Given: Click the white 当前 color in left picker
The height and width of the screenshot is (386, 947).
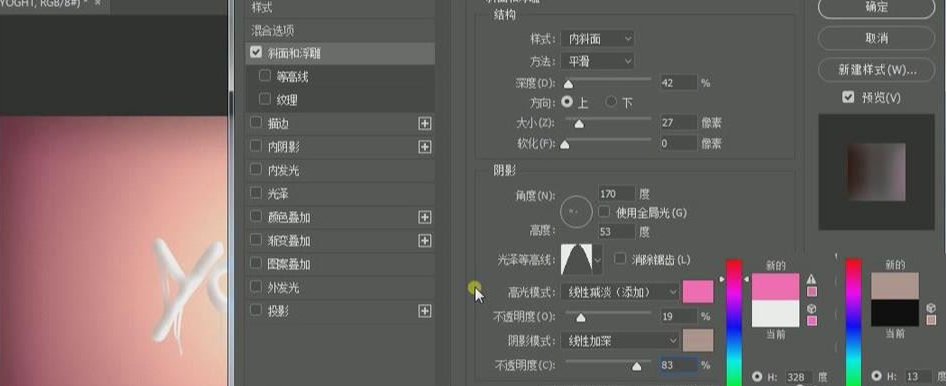Looking at the screenshot, I should coord(775,314).
